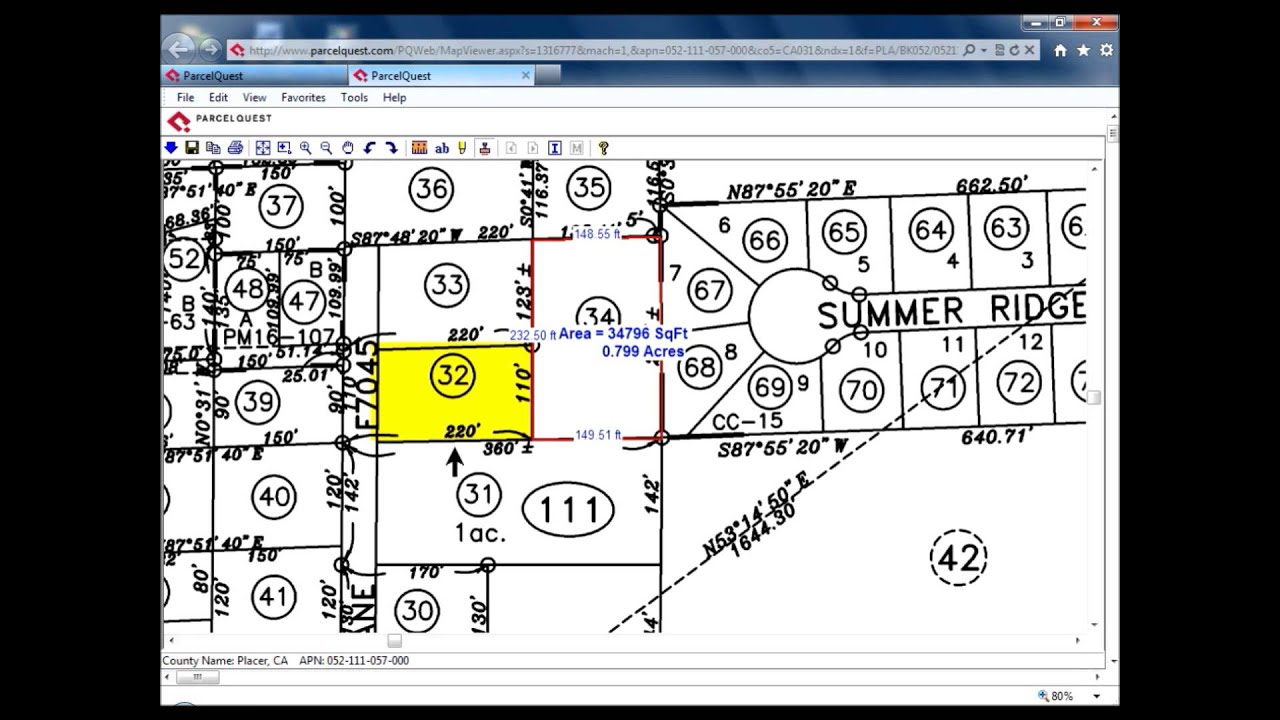
Task: Click parcel number 31 on map
Action: pyautogui.click(x=478, y=494)
